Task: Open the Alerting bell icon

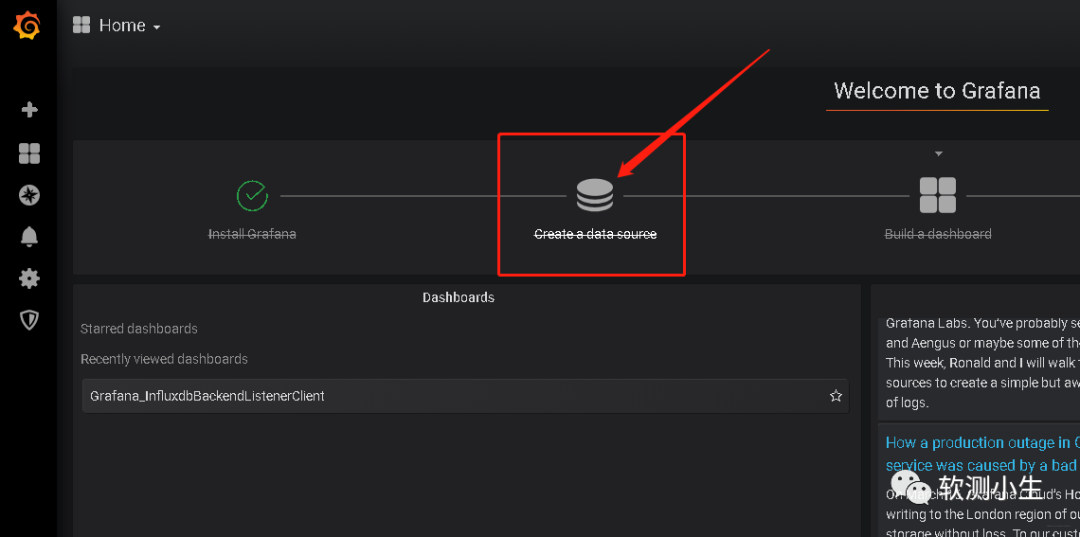Action: tap(29, 237)
